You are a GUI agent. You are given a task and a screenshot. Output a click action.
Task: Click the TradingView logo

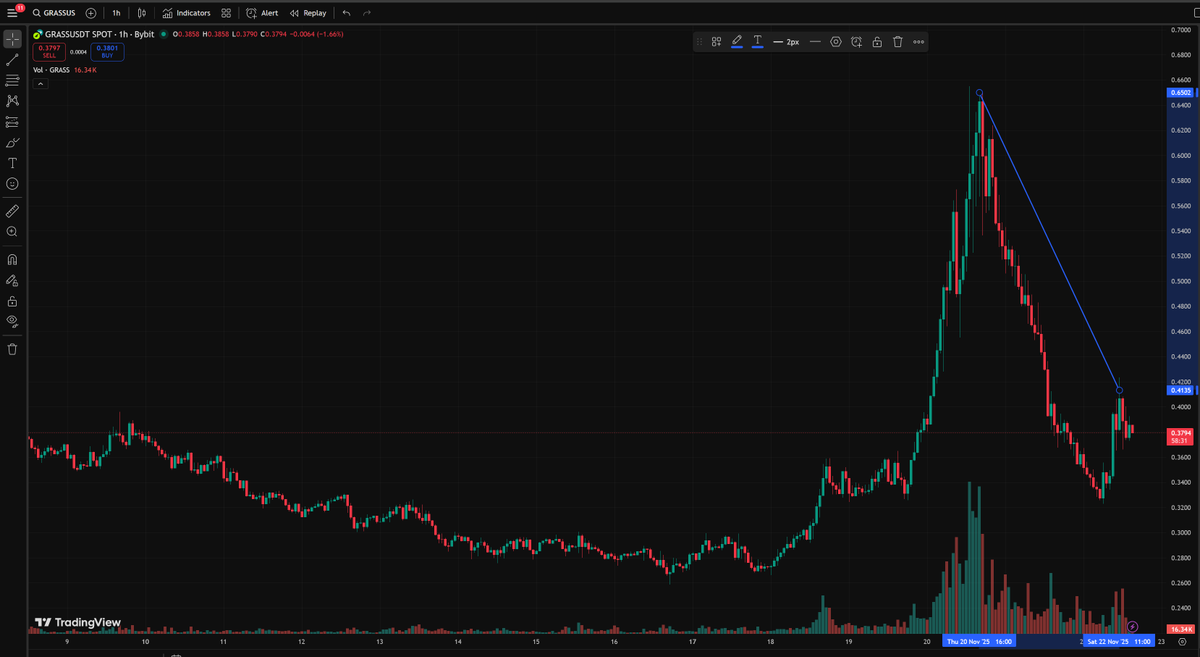77,622
